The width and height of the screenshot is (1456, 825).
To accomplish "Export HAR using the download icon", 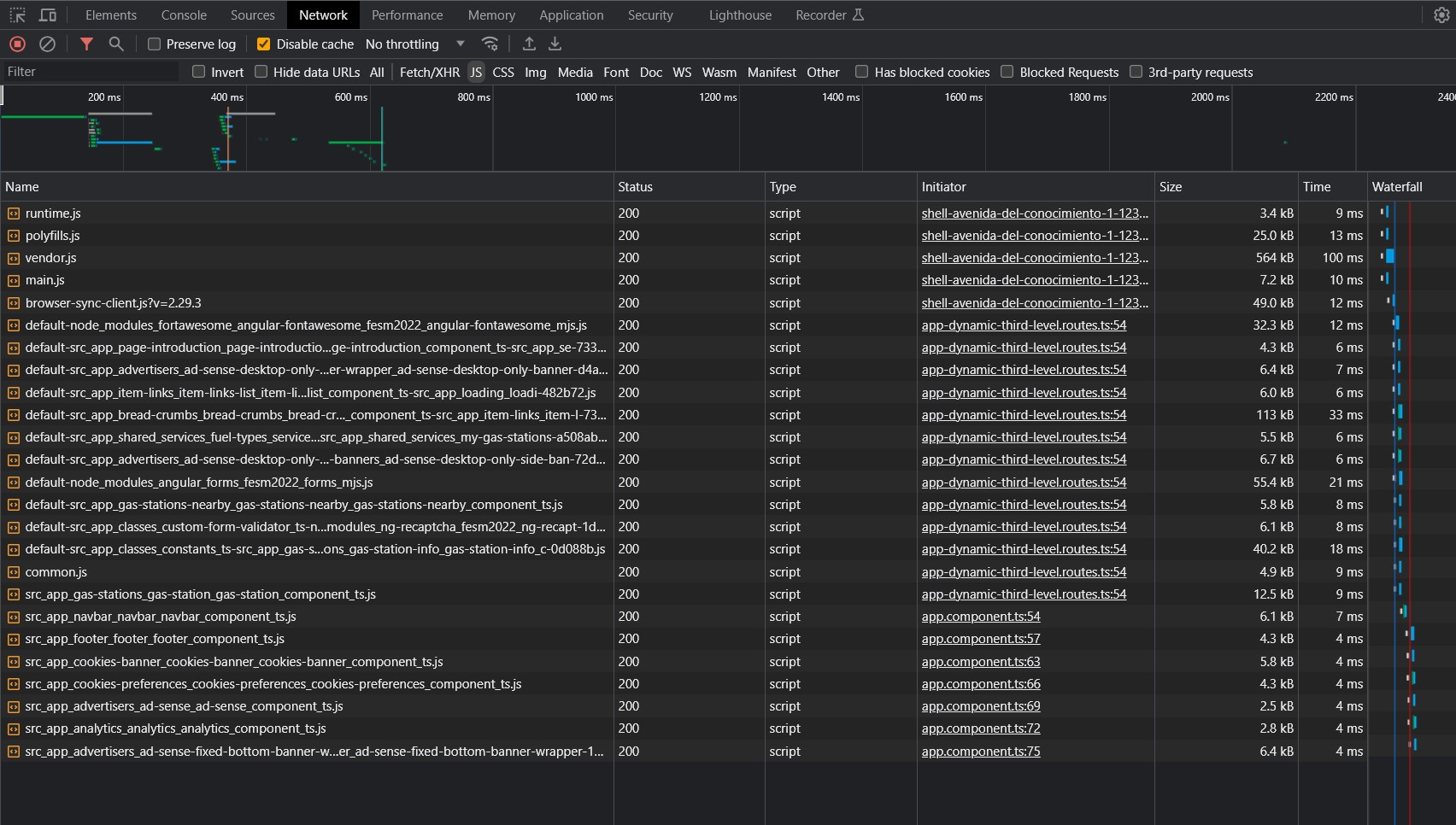I will pyautogui.click(x=554, y=44).
